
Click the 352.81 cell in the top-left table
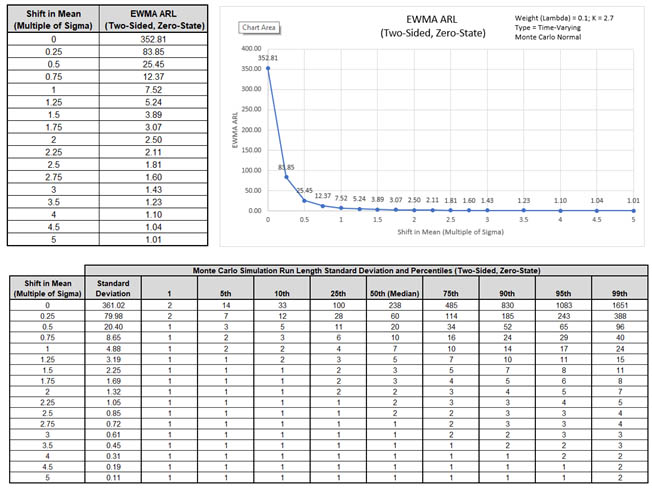click(156, 40)
